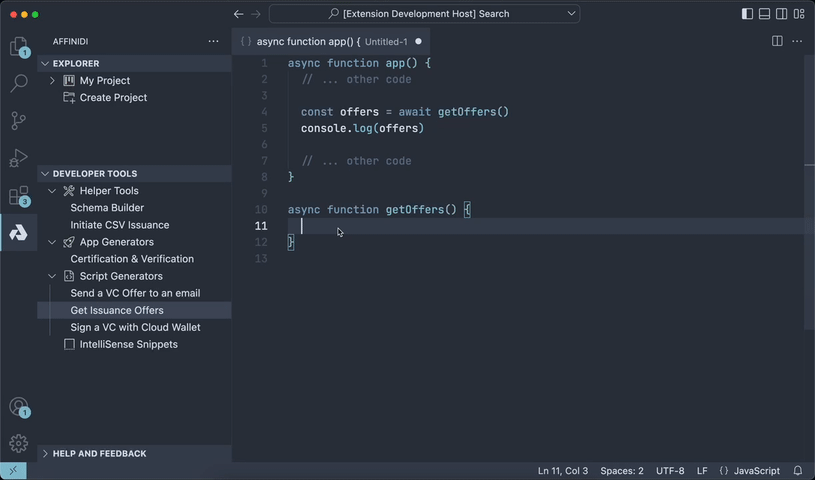
Task: Select the Untitled-1 editor tab
Action: [x=331, y=42]
